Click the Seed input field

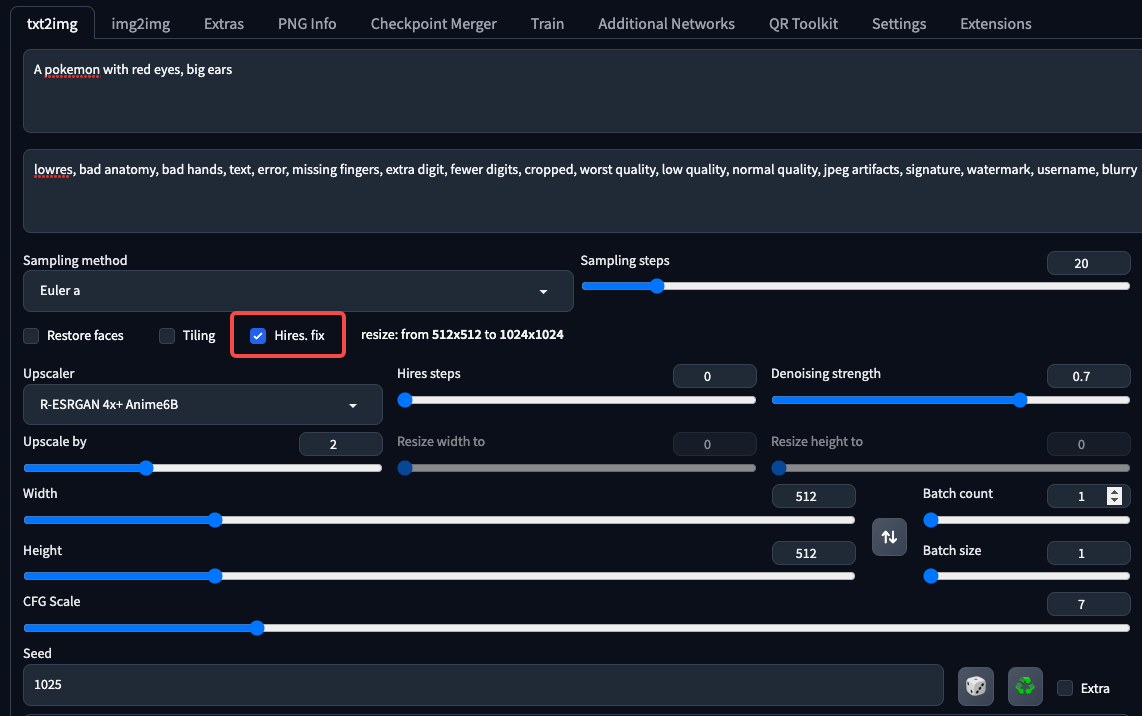click(482, 685)
